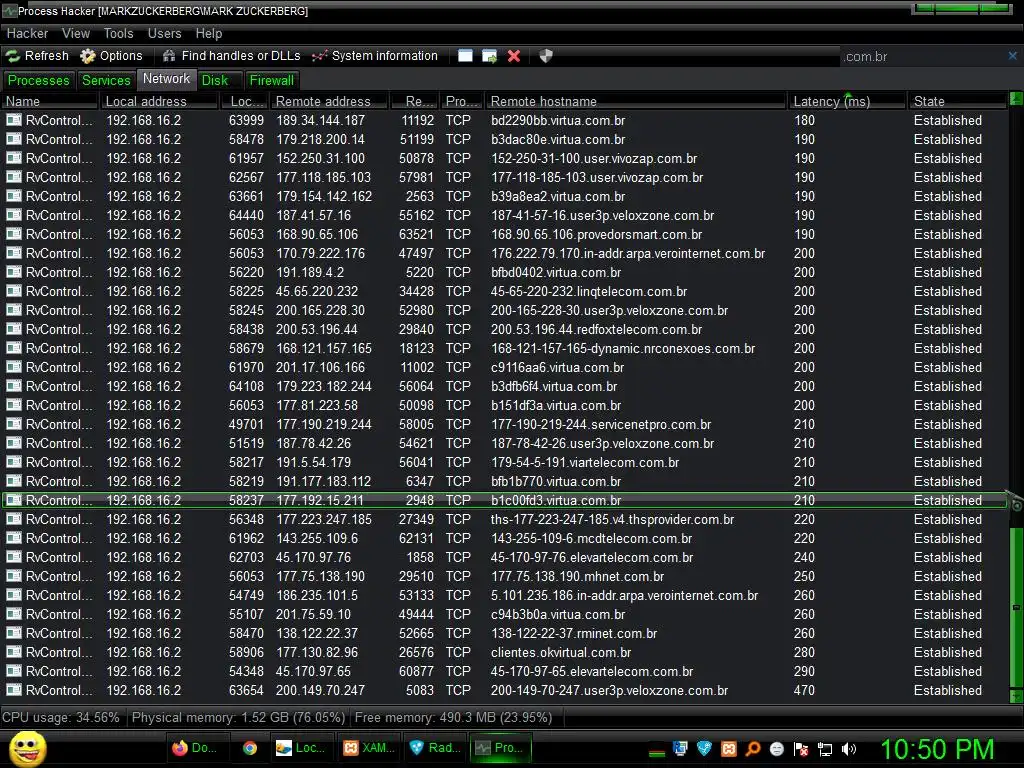1024x768 pixels.
Task: Click hostname 138-122-22-37.rminet.com.br
Action: pos(573,633)
